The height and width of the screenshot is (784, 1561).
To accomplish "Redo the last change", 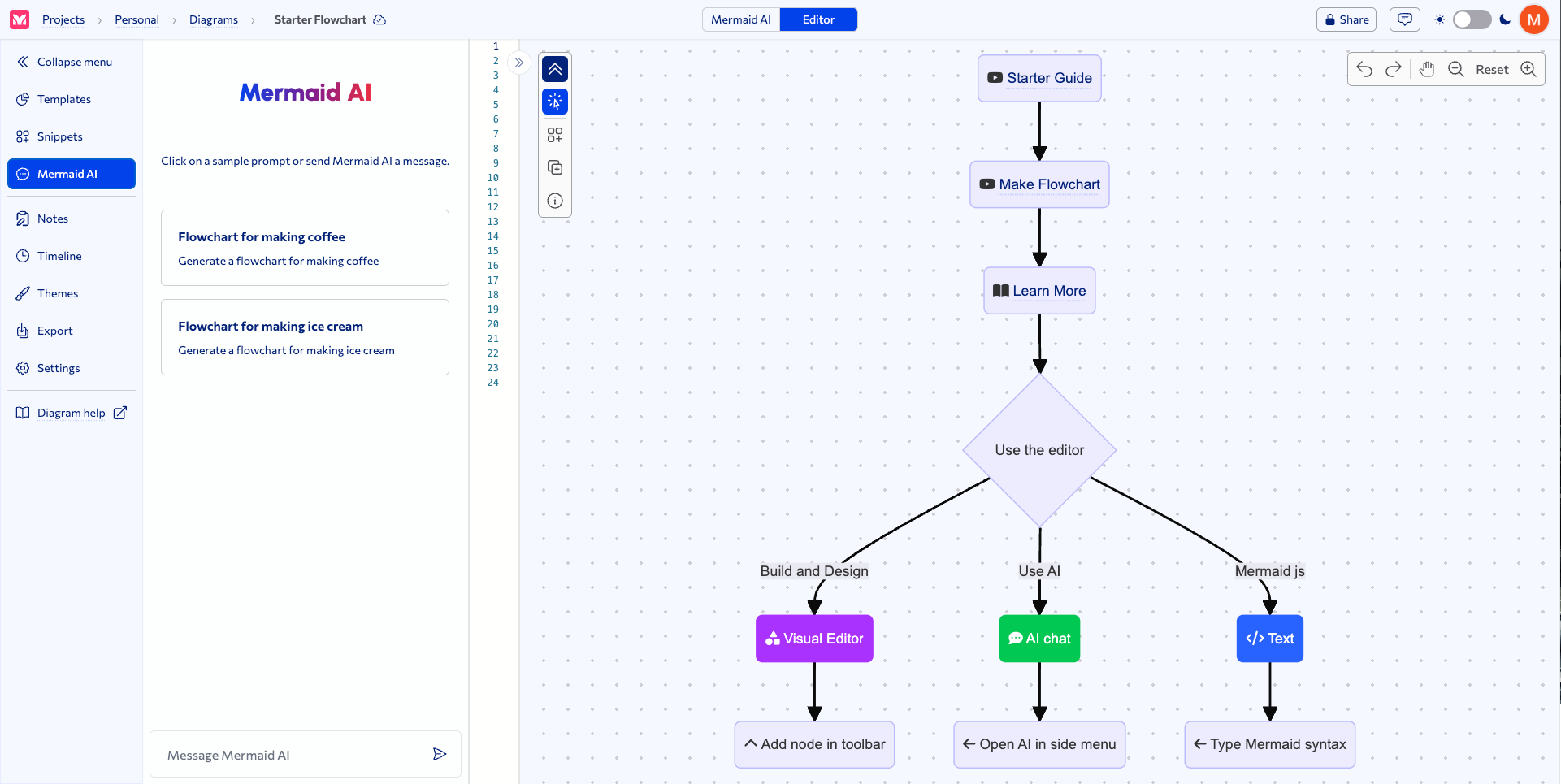I will point(1393,69).
